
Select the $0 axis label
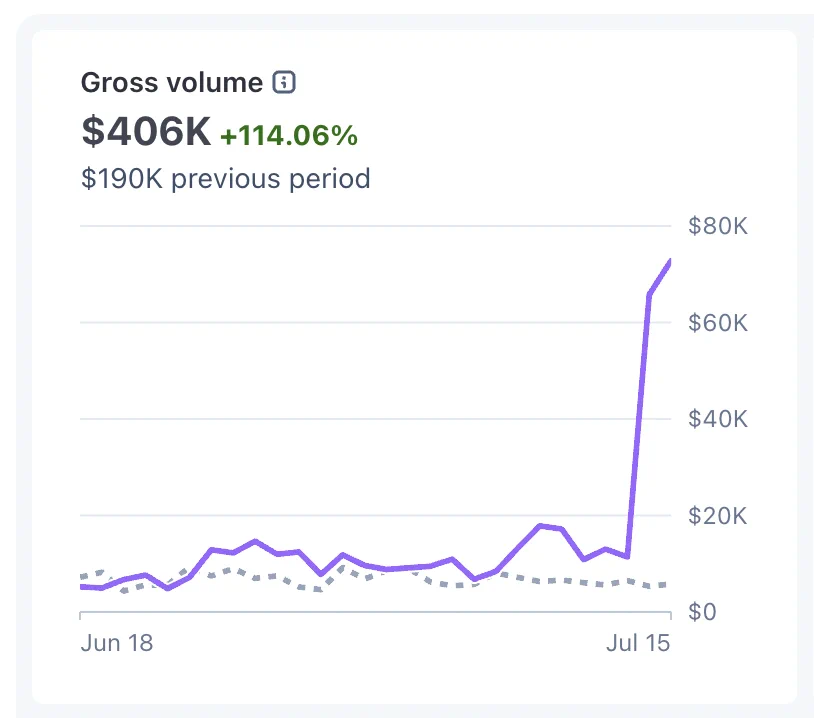coord(702,612)
